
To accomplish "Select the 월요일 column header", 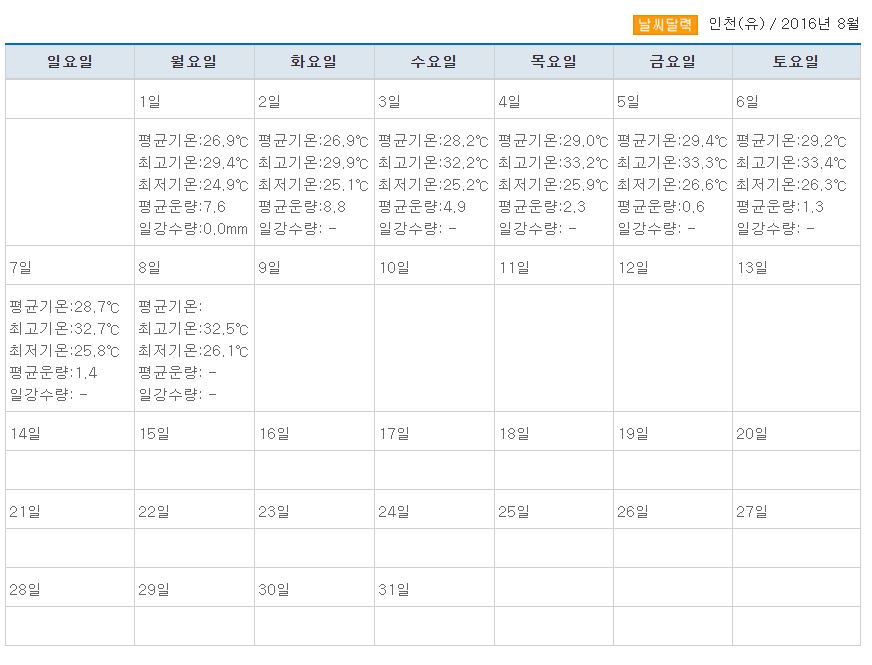I will (194, 62).
